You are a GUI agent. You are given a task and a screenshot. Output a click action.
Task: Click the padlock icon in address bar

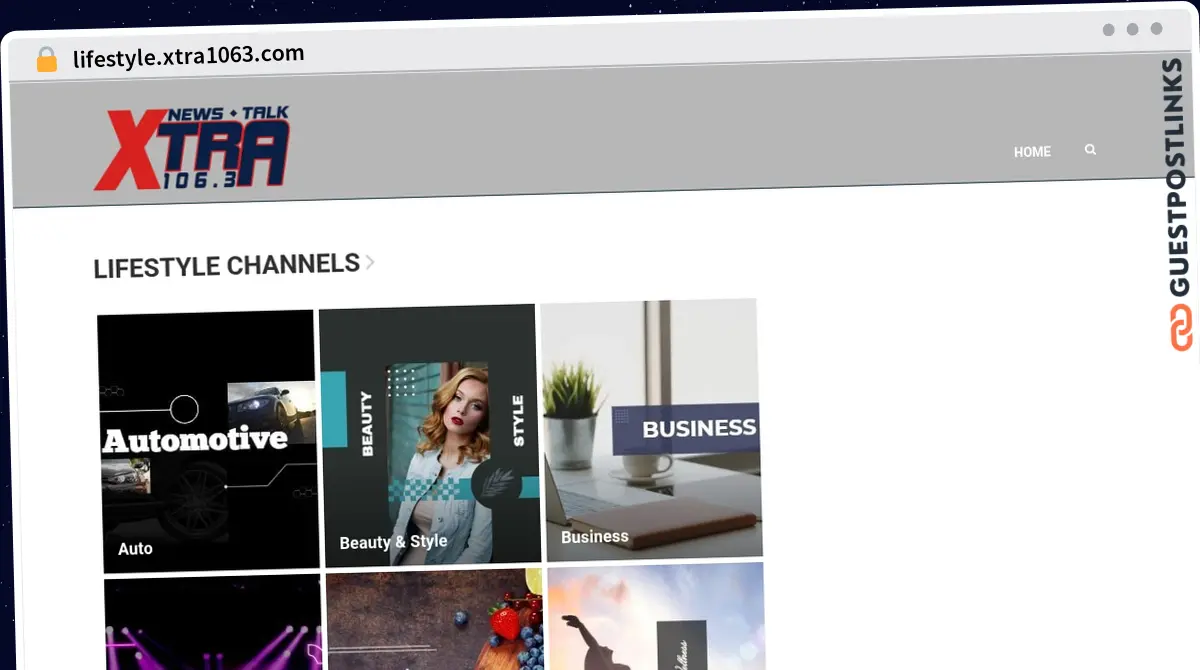coord(47,60)
